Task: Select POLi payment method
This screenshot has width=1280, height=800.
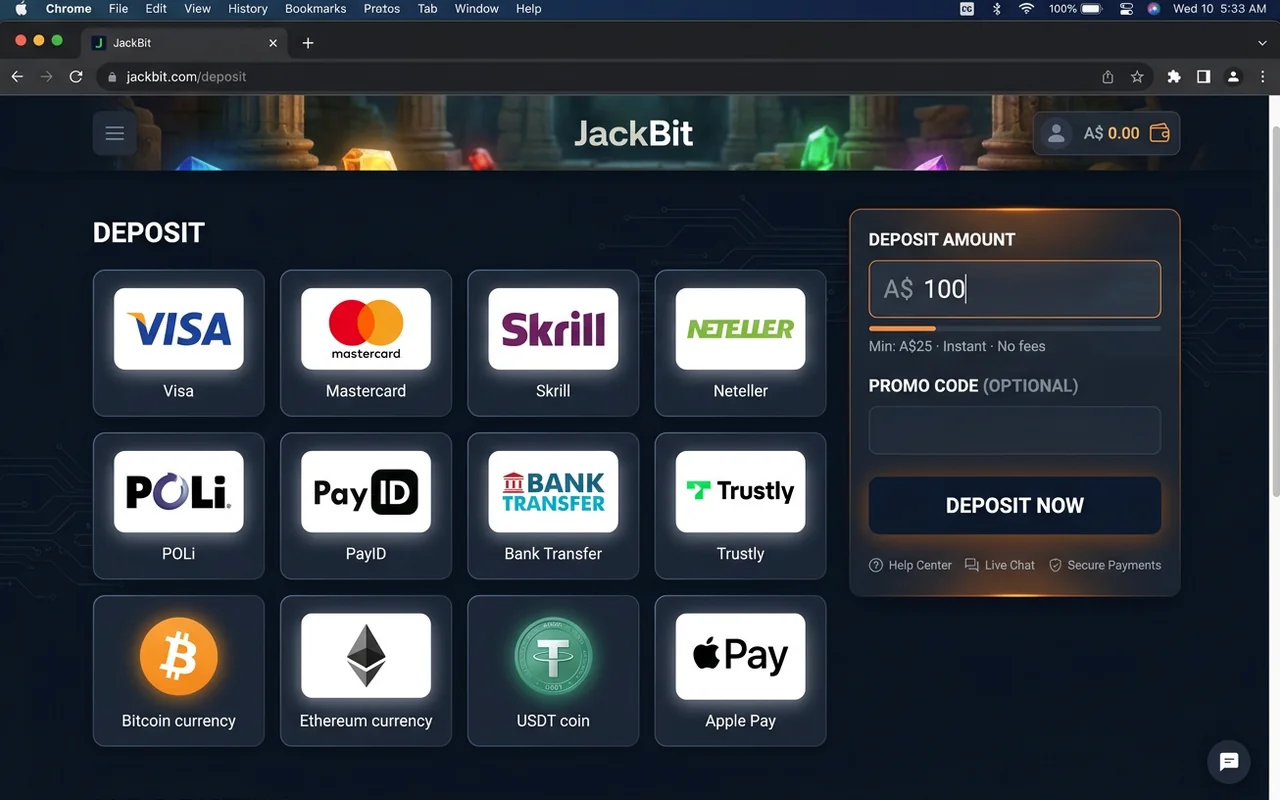Action: click(x=179, y=506)
